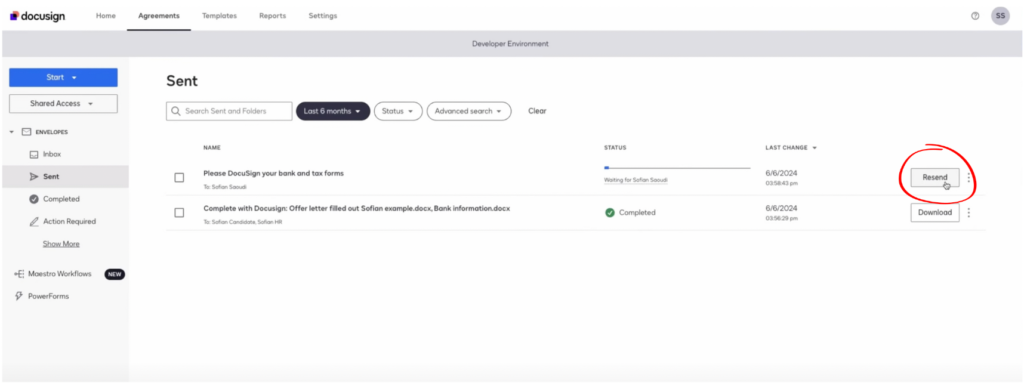Screen dimensions: 1024x383
Task: Click the Completed checkmark sidebar icon
Action: coord(34,199)
